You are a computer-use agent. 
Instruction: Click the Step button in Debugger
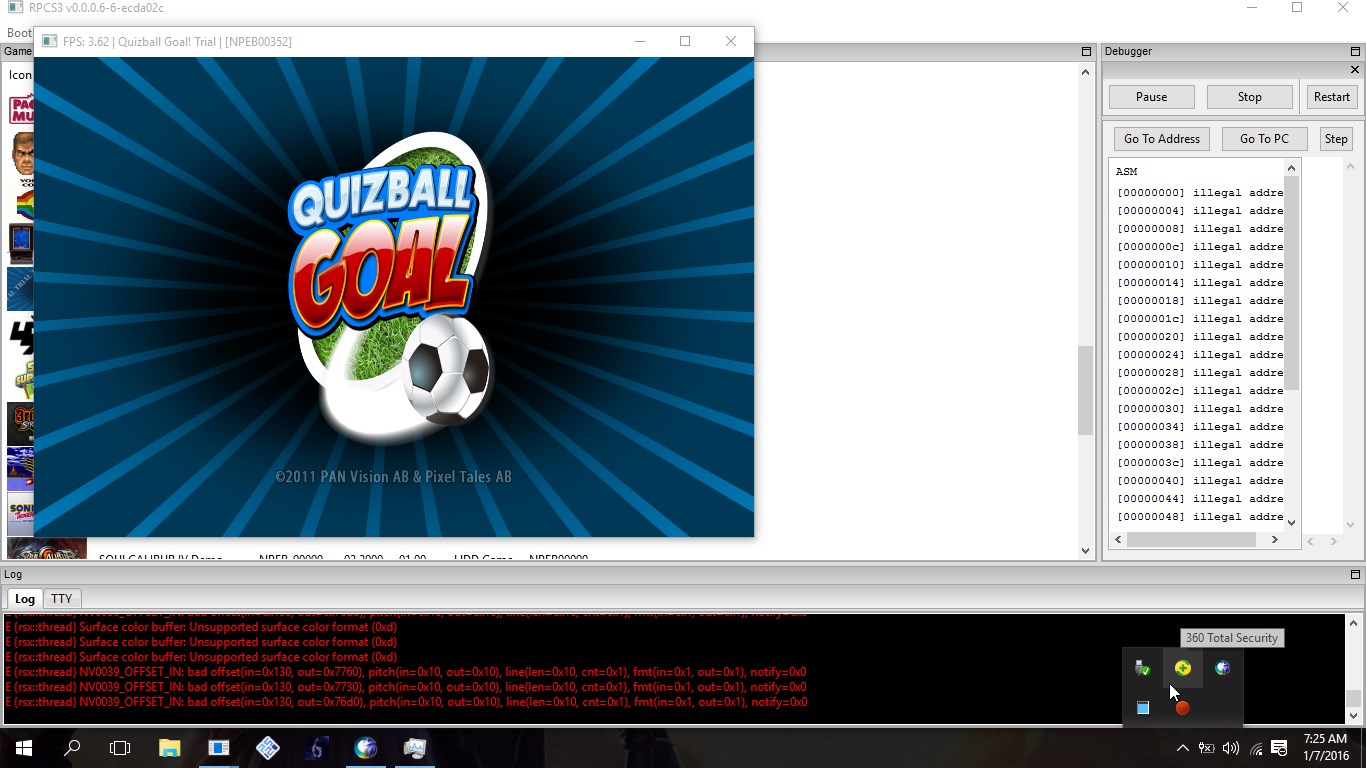(1336, 139)
